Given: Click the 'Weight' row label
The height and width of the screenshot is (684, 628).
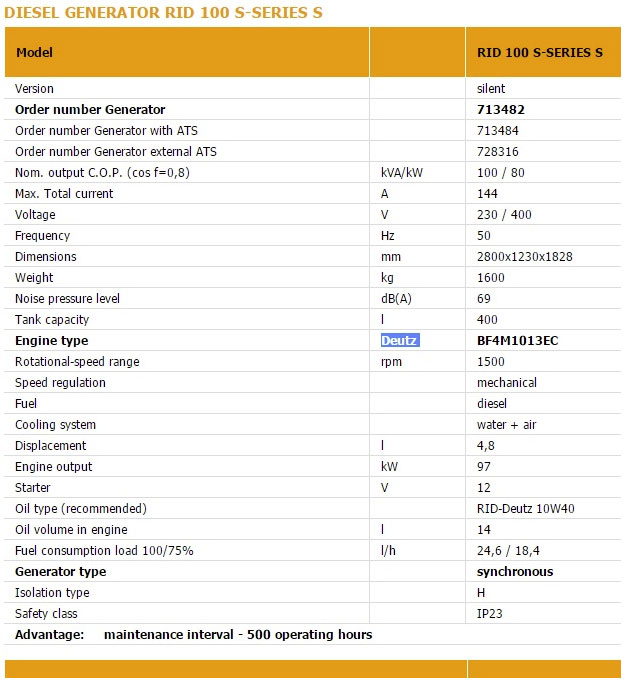Looking at the screenshot, I should pos(34,277).
